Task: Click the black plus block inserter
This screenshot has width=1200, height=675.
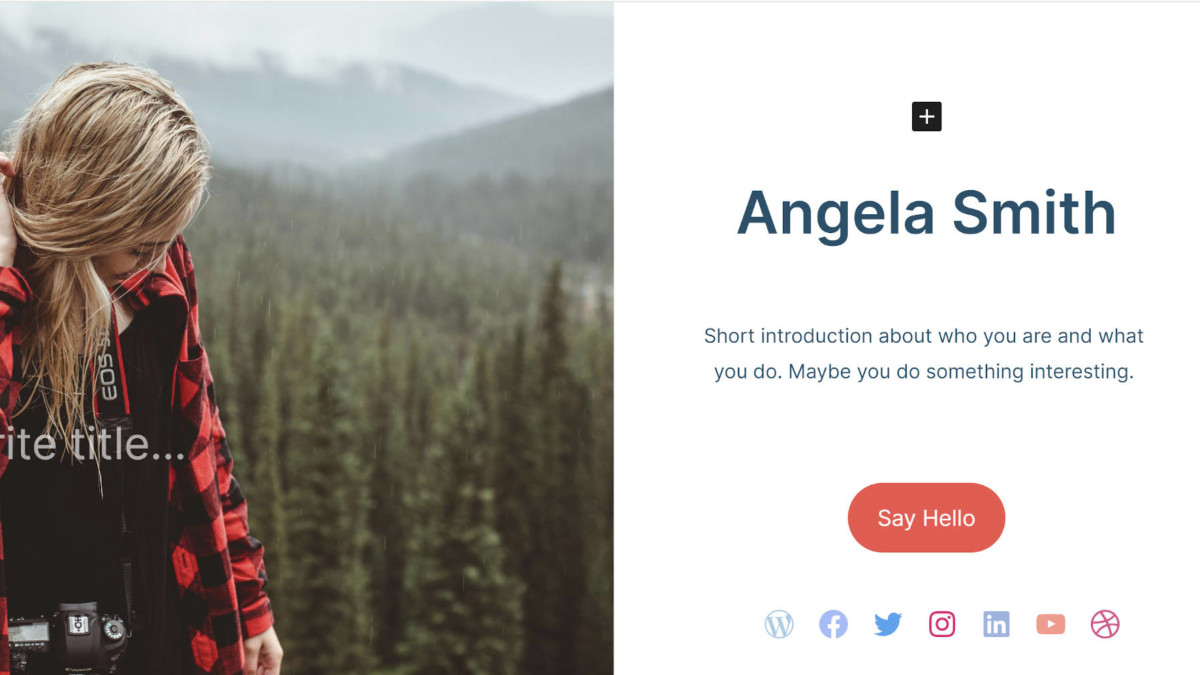Action: (926, 117)
